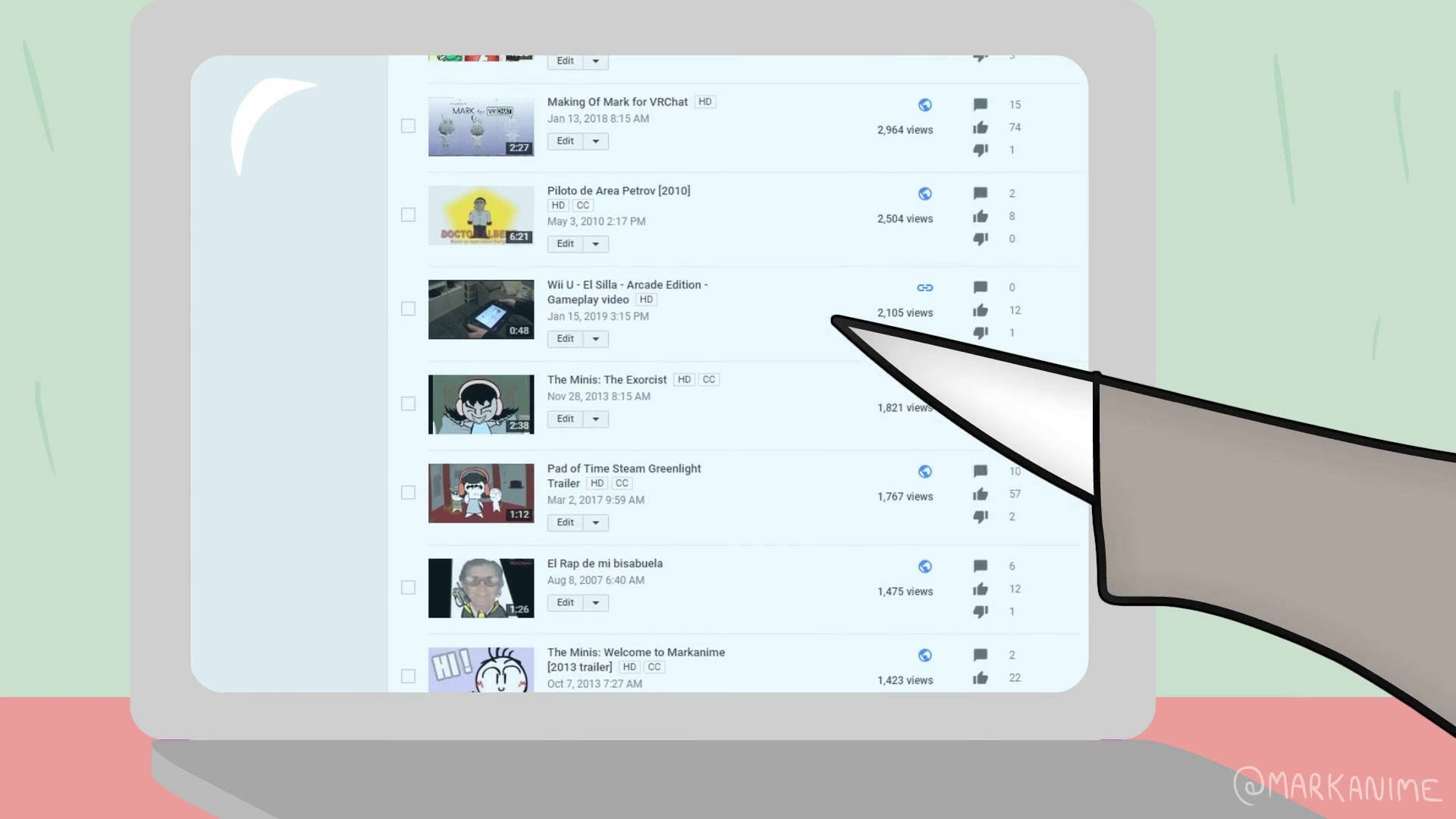Open The Minis: The Exorcist 2:38 thumbnail

[x=481, y=404]
